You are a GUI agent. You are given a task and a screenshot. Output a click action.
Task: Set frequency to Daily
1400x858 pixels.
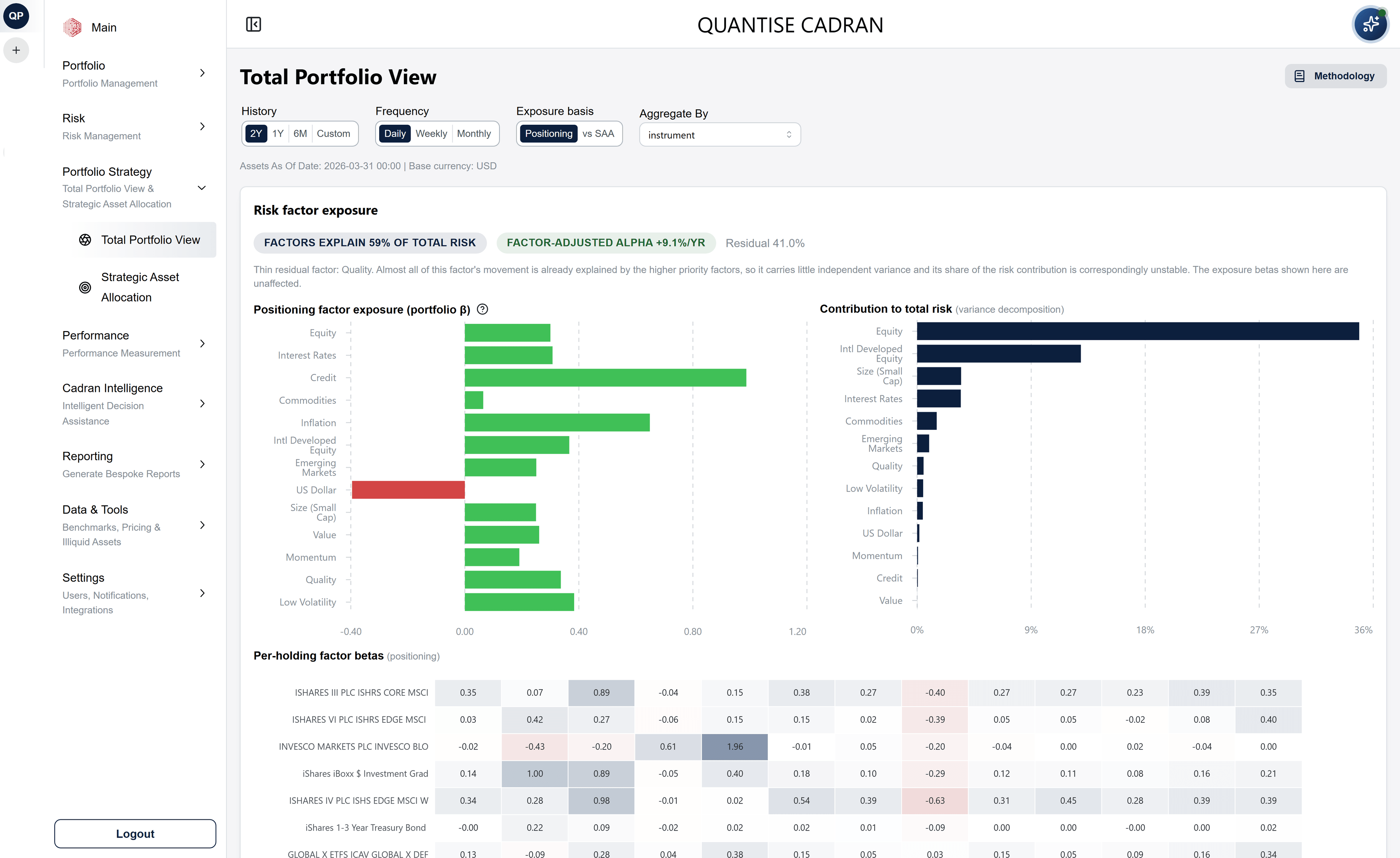coord(395,133)
